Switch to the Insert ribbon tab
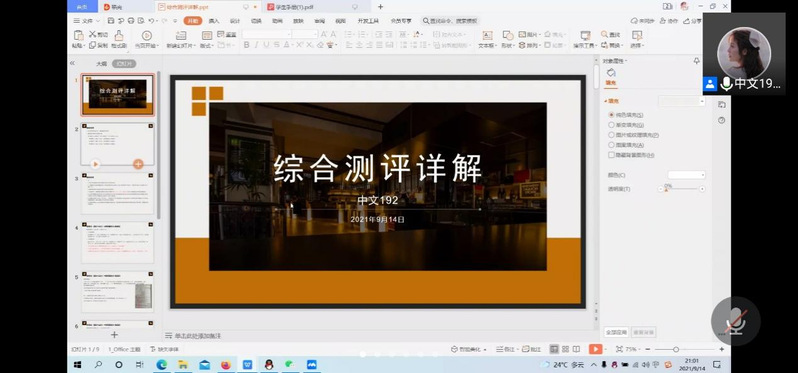Screen dimensions: 798x373 point(214,21)
